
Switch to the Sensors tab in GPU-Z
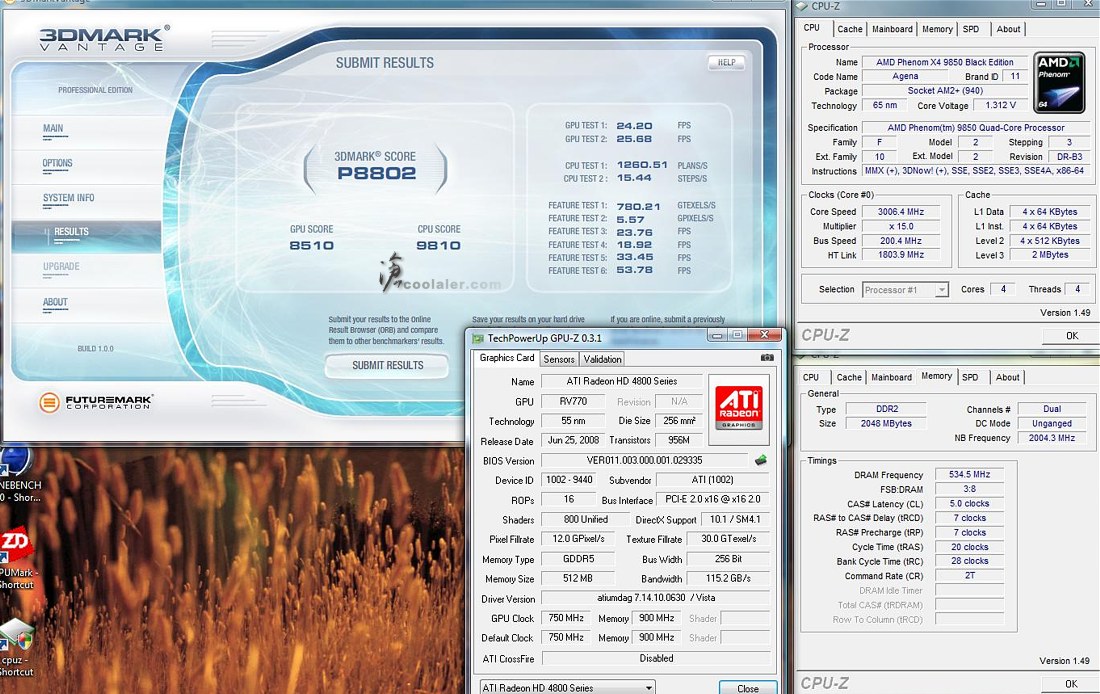[559, 359]
